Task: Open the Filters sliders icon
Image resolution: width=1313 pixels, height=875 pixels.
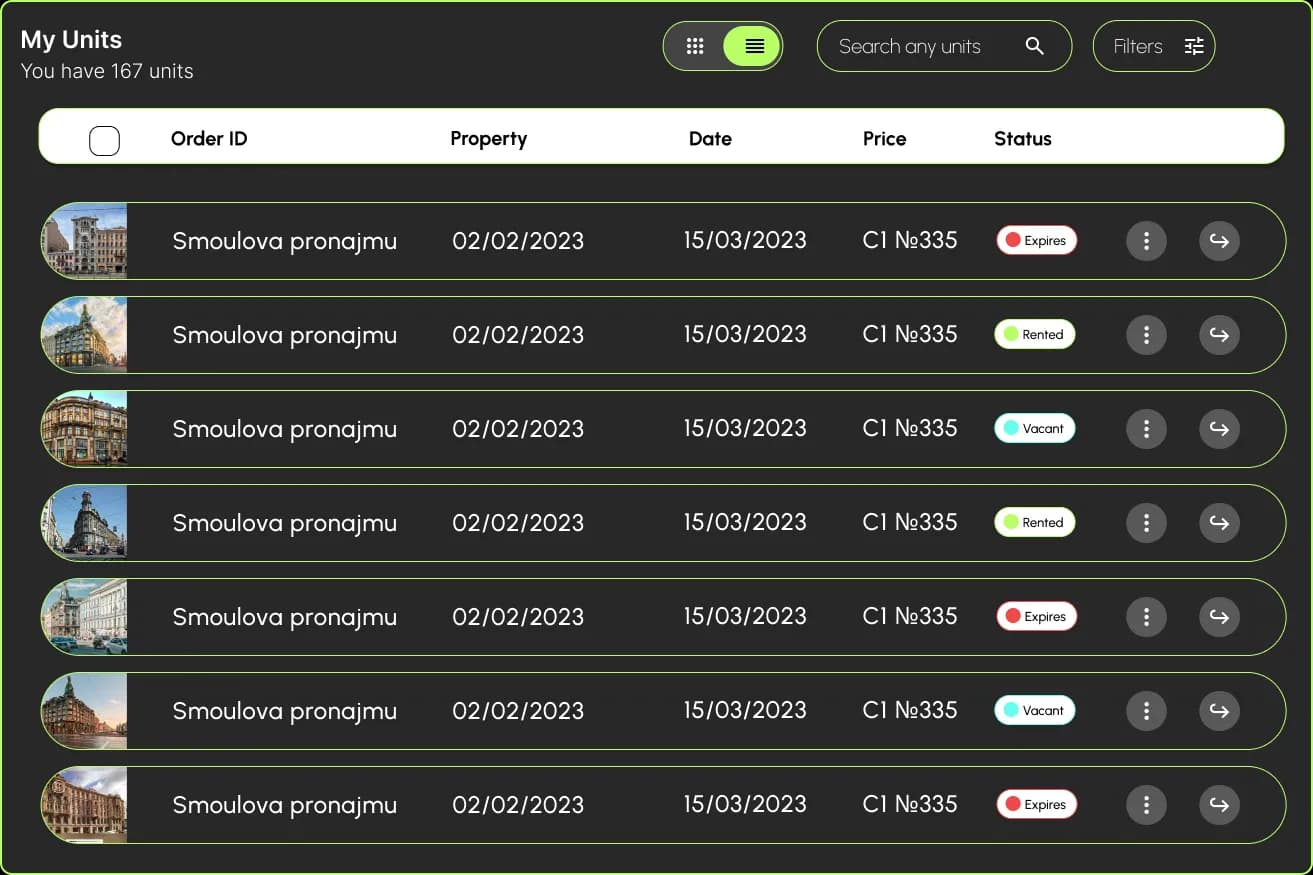Action: [1194, 46]
